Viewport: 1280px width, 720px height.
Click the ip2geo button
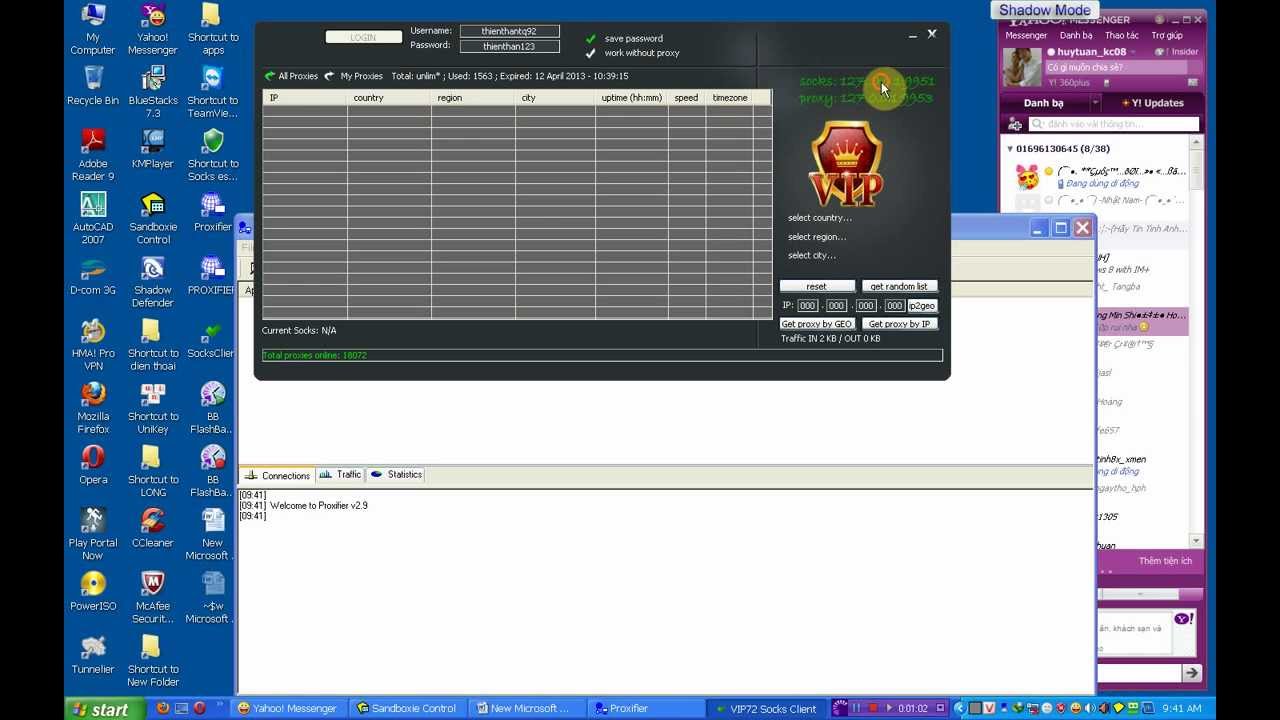[x=922, y=306]
